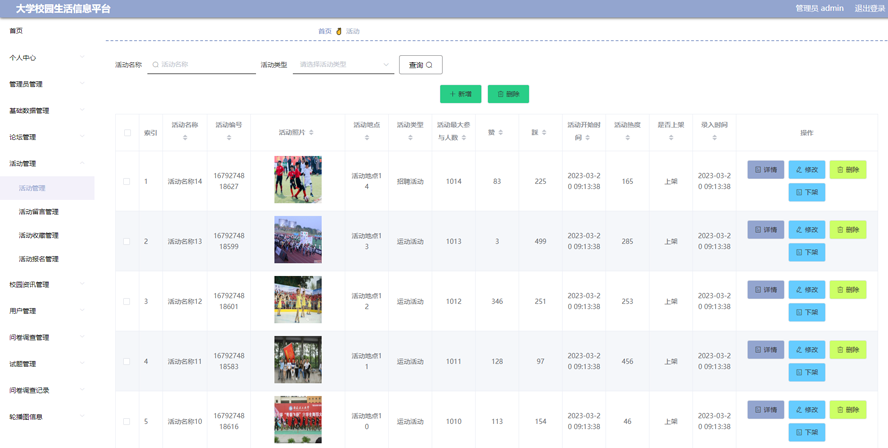Click the 查询 search button

click(x=421, y=65)
